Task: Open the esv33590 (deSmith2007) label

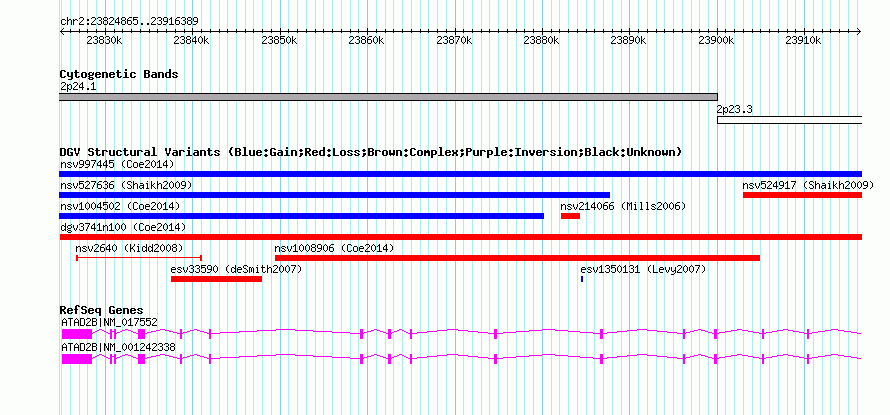Action: pos(236,269)
